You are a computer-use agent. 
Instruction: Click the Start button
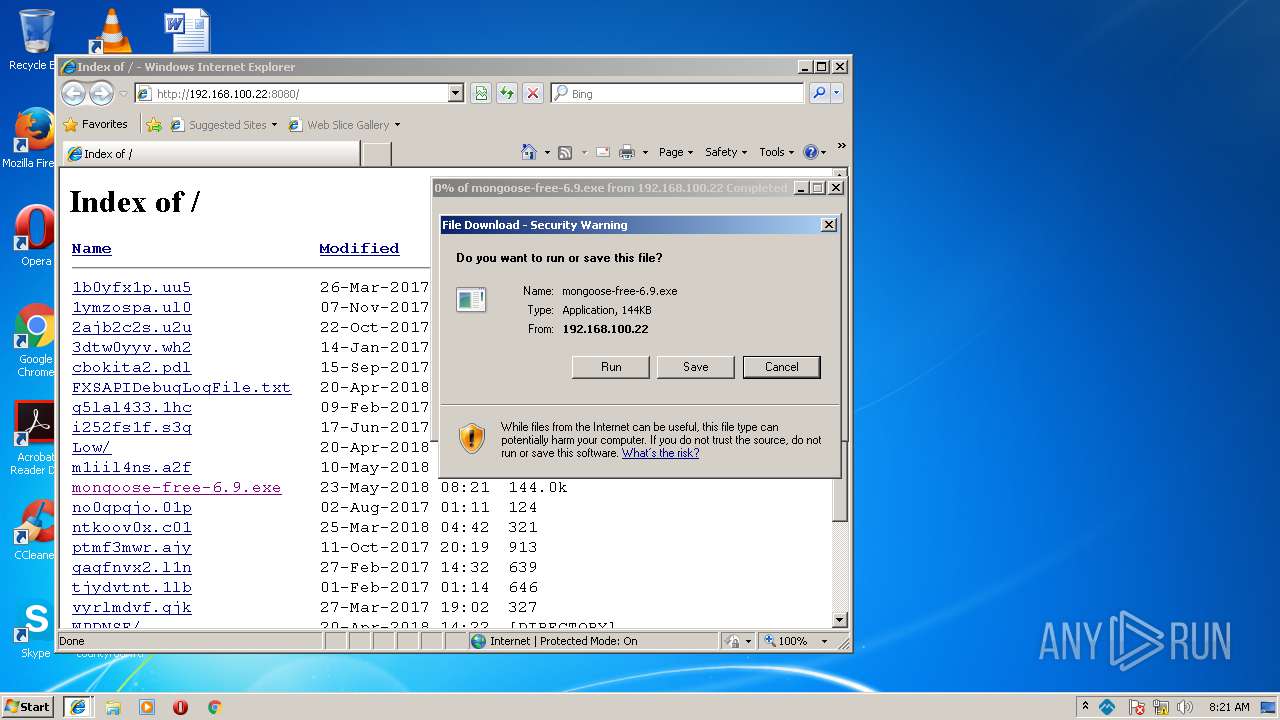(x=27, y=706)
